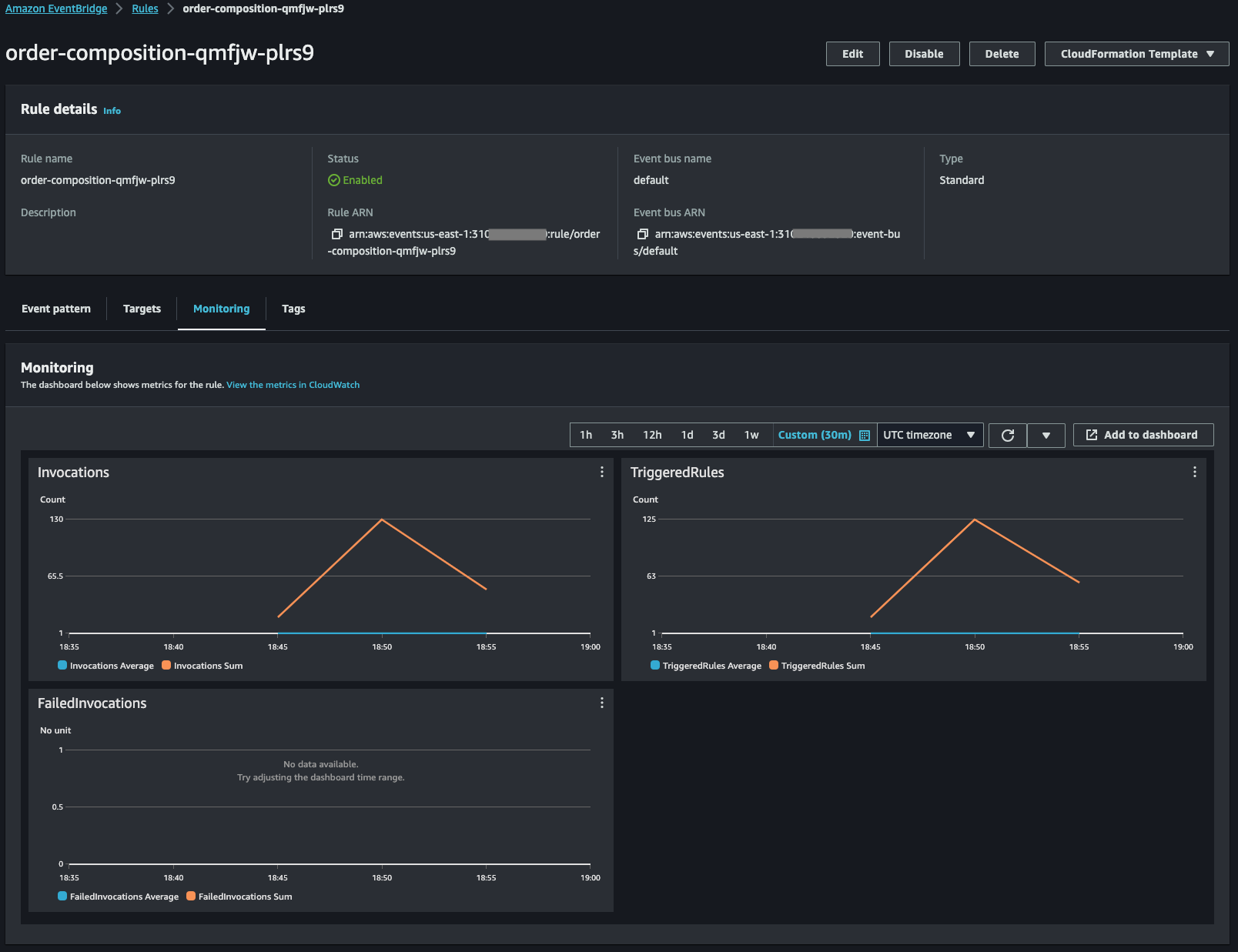Screen dimensions: 1238x952
Task: Select the 3h time range
Action: click(617, 435)
